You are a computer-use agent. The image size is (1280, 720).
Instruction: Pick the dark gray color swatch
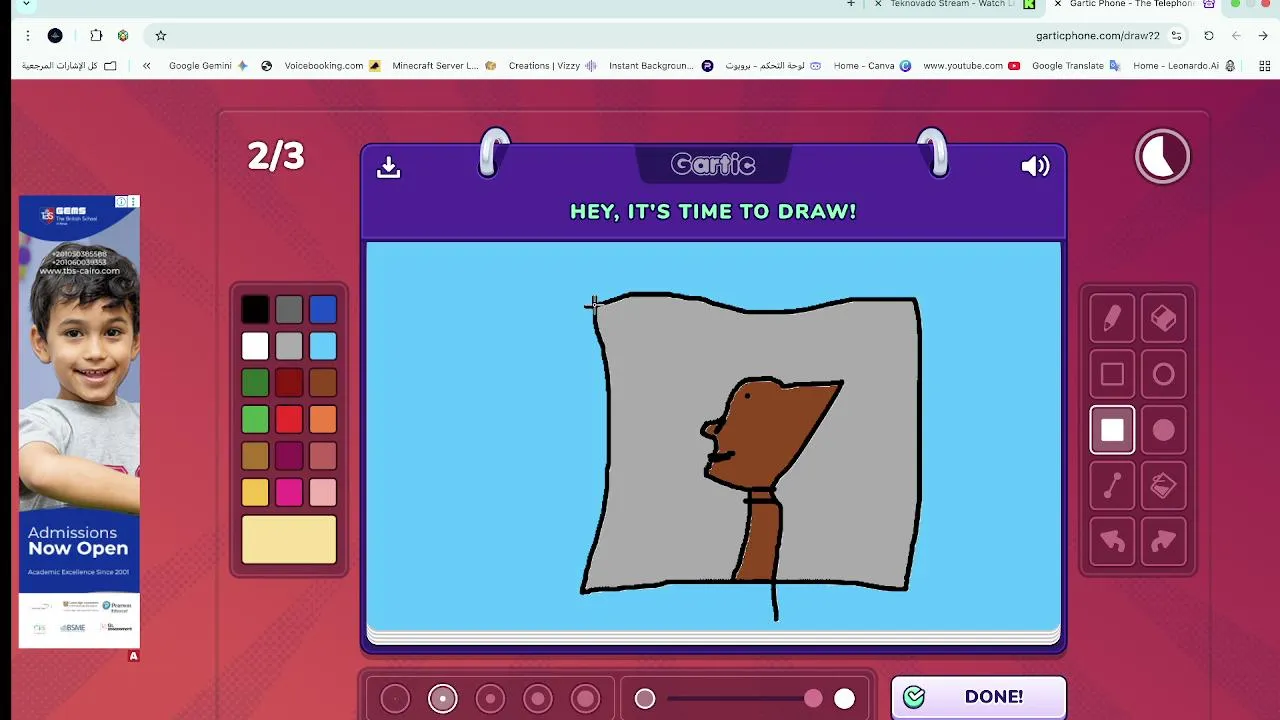click(x=289, y=309)
